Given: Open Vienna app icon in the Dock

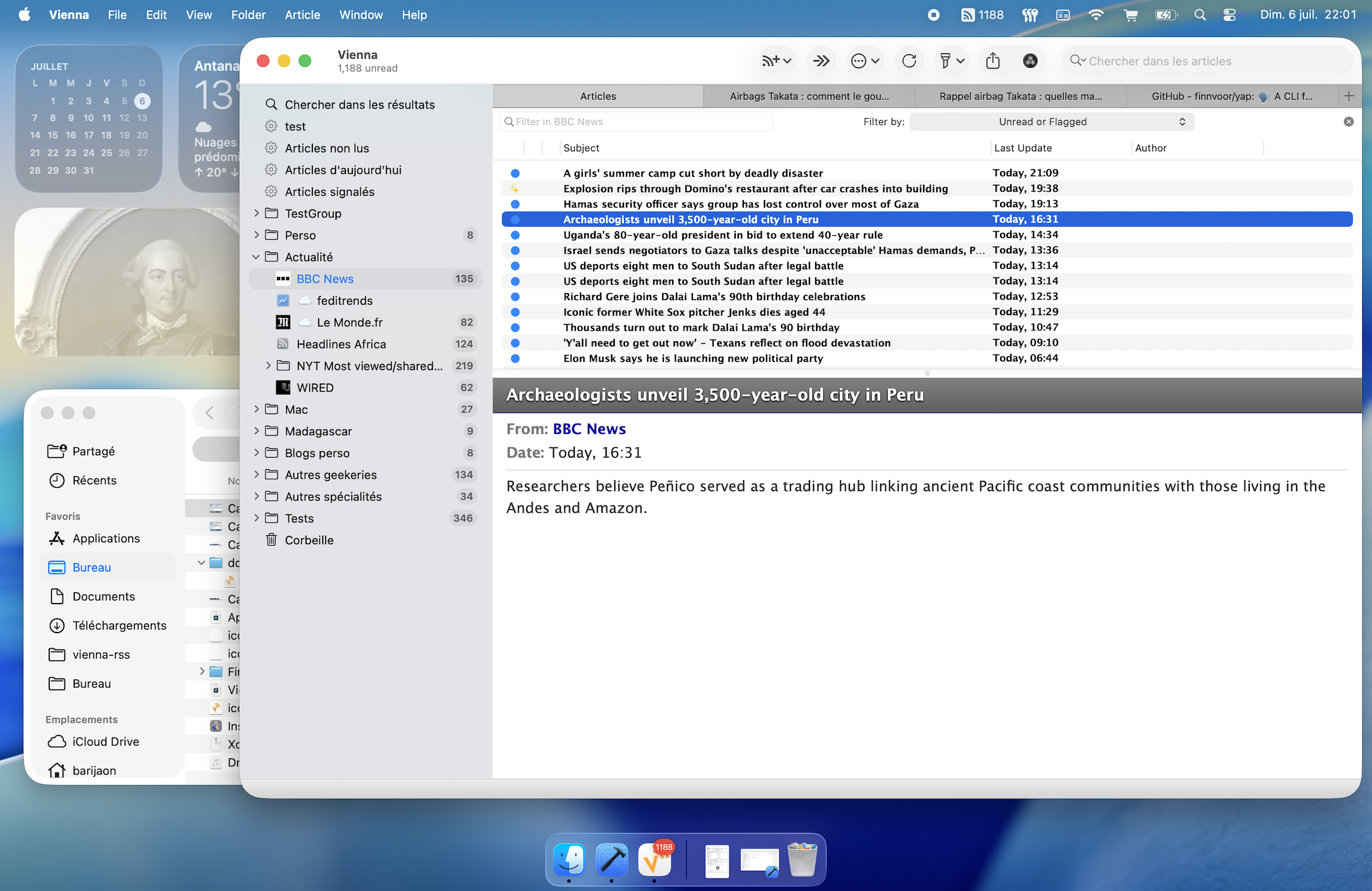Looking at the screenshot, I should 655,859.
